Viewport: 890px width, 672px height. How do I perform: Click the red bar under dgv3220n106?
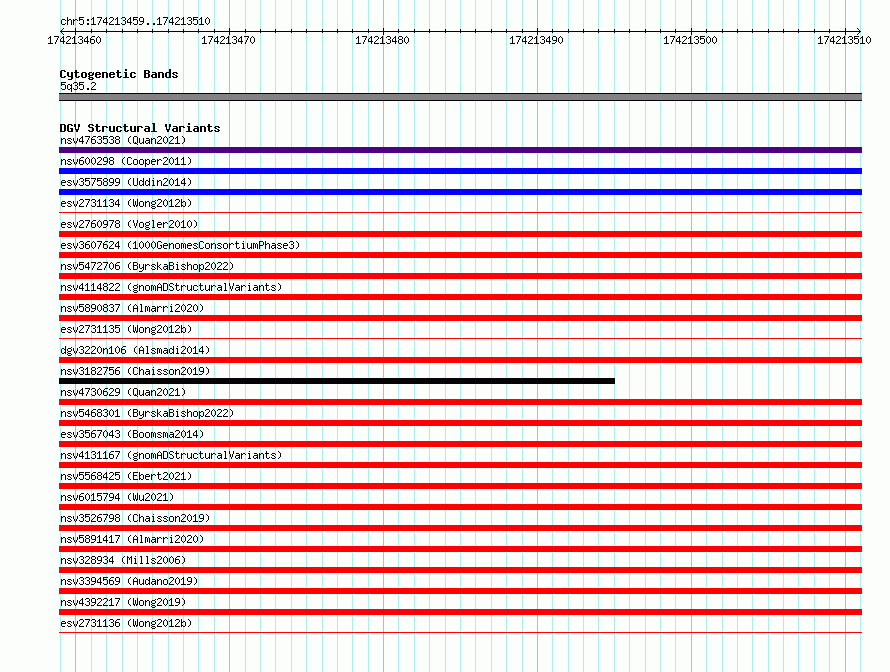460,360
